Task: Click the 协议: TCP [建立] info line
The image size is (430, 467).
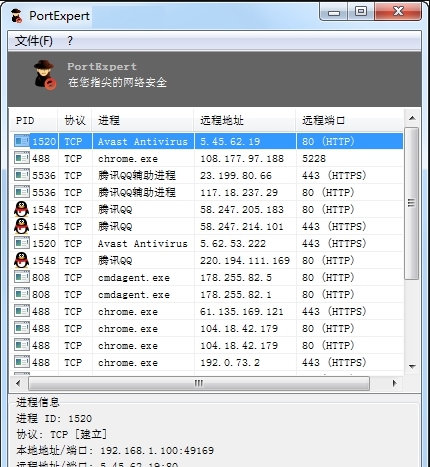Action: pyautogui.click(x=62, y=434)
